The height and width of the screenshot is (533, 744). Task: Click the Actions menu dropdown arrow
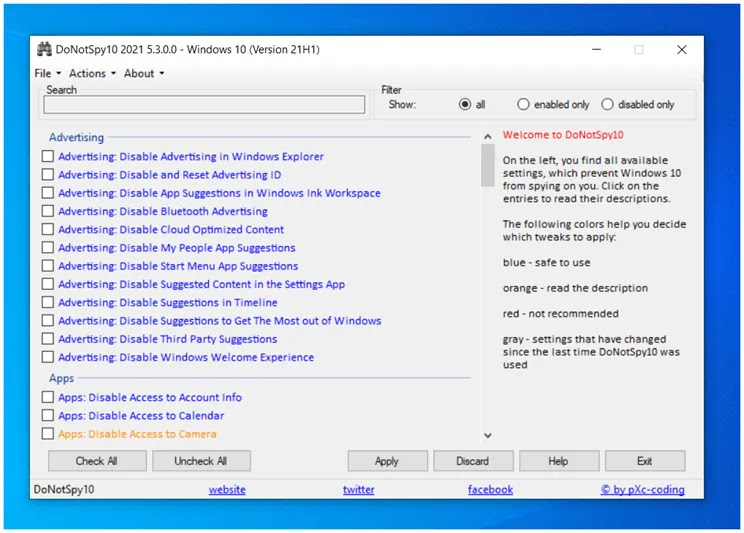point(113,74)
